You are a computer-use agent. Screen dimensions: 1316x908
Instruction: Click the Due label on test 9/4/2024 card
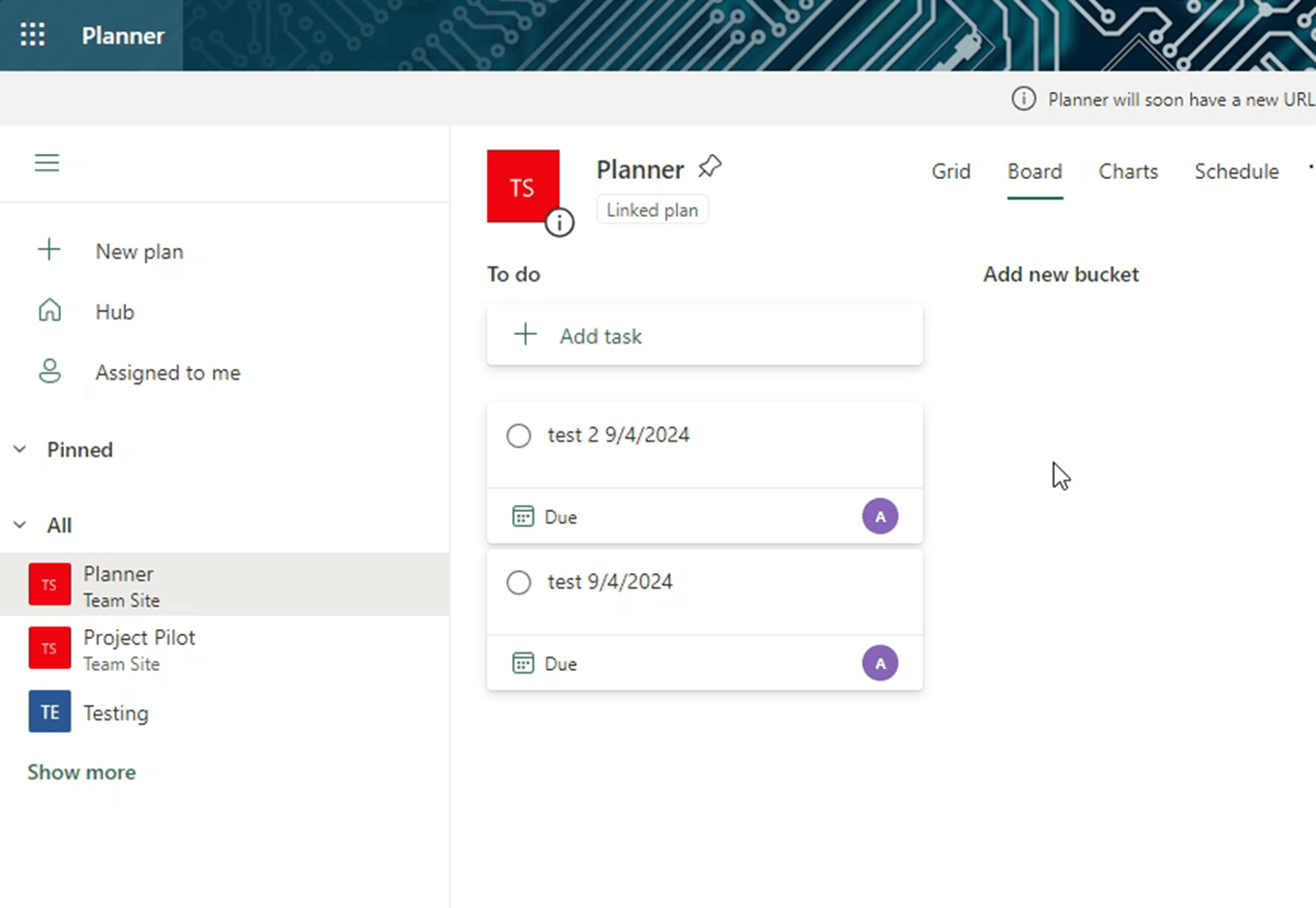(x=561, y=664)
